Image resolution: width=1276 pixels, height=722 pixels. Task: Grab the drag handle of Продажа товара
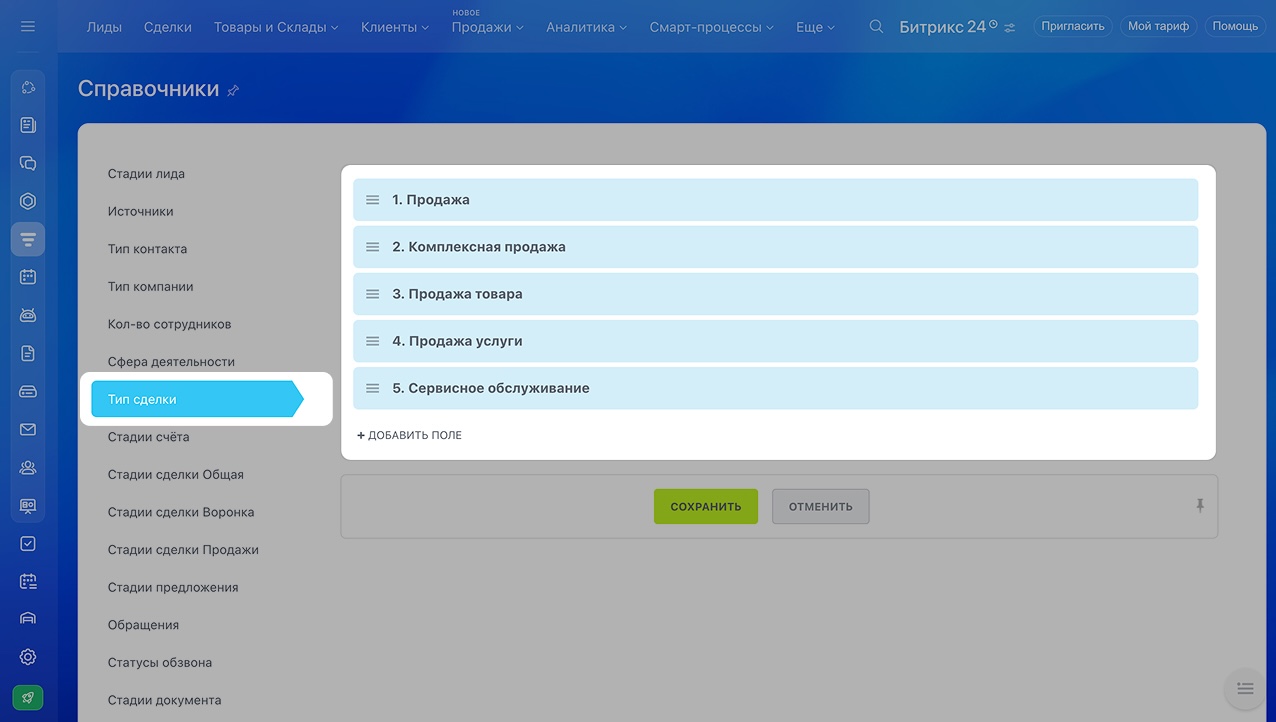click(372, 294)
